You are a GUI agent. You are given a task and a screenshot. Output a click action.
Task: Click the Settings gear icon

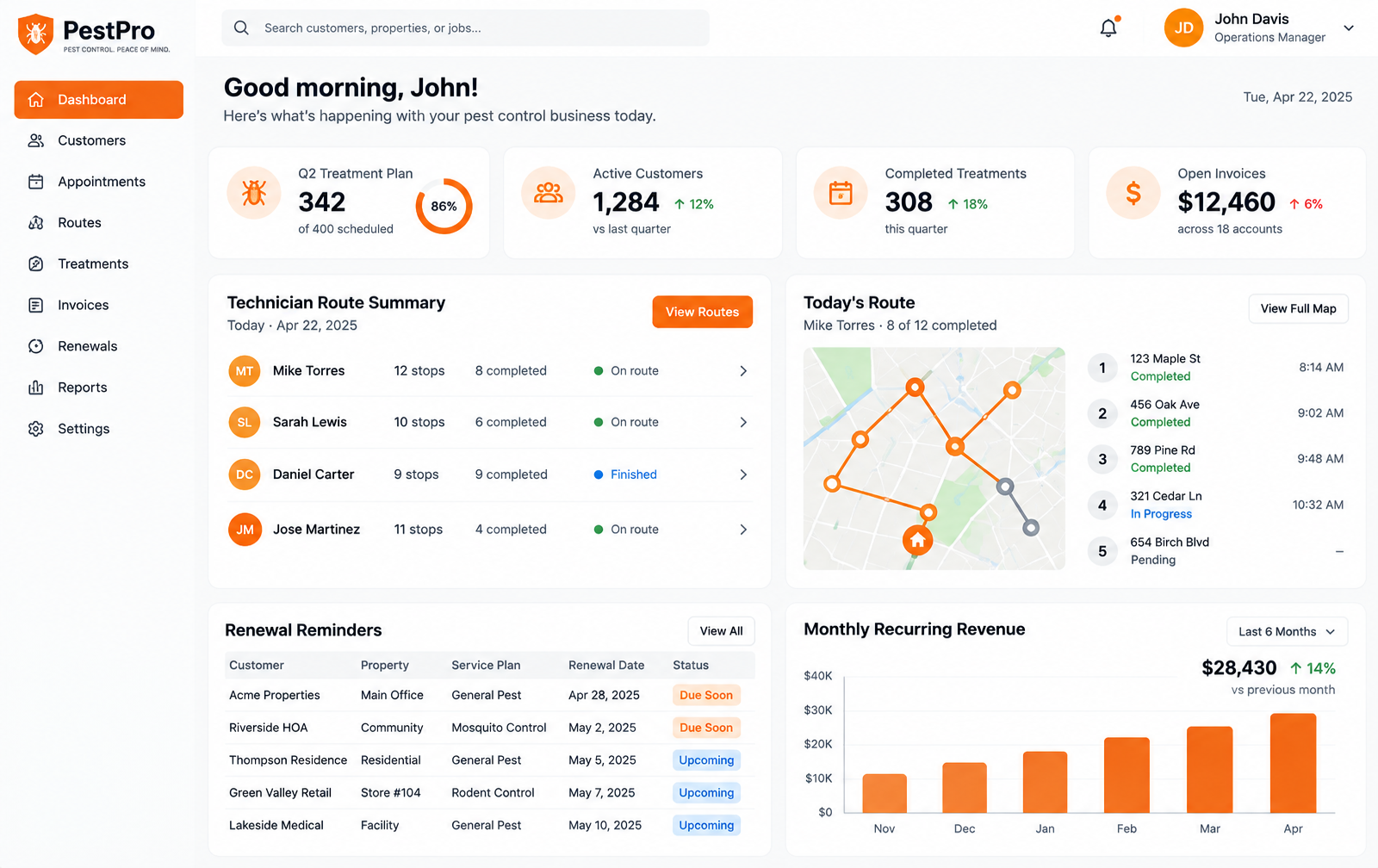pos(35,429)
